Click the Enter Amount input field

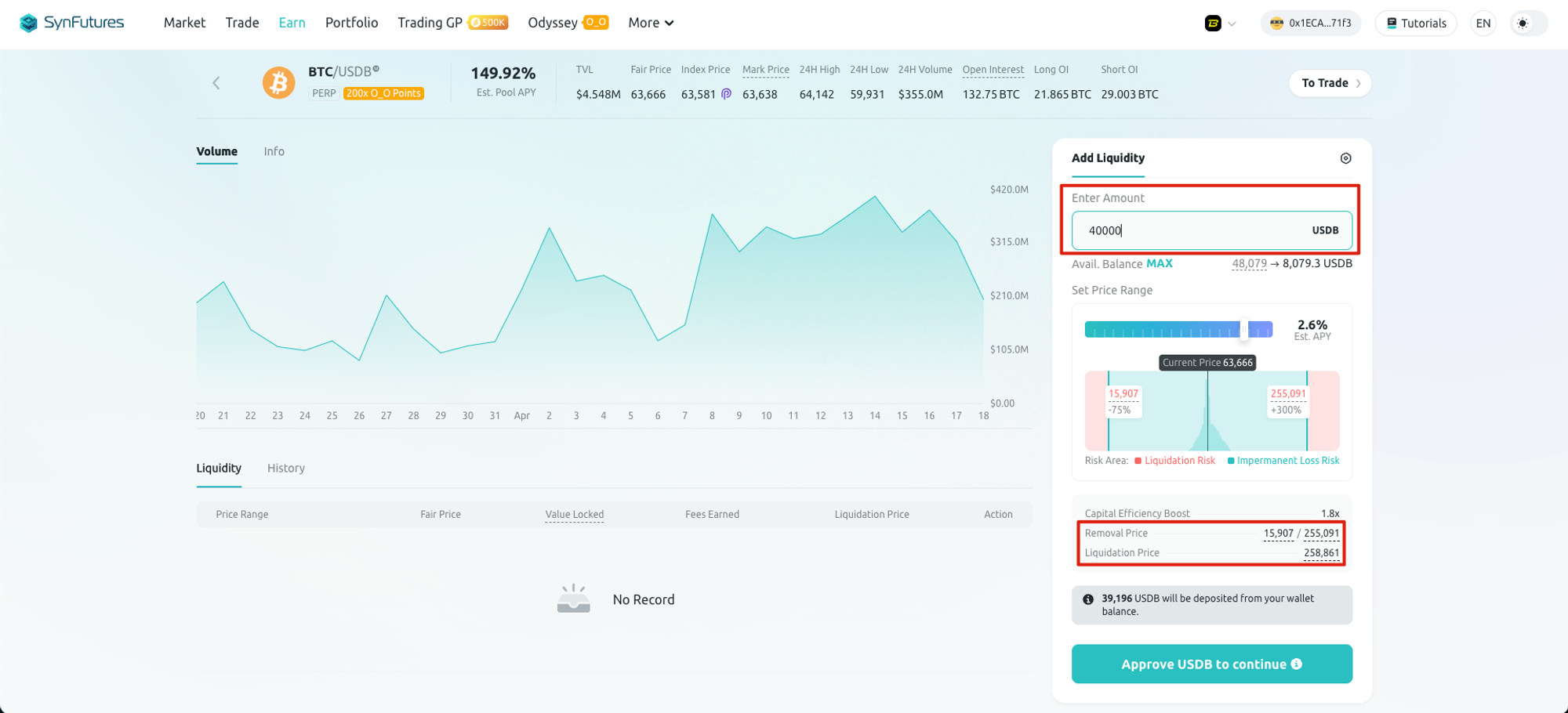point(1192,230)
